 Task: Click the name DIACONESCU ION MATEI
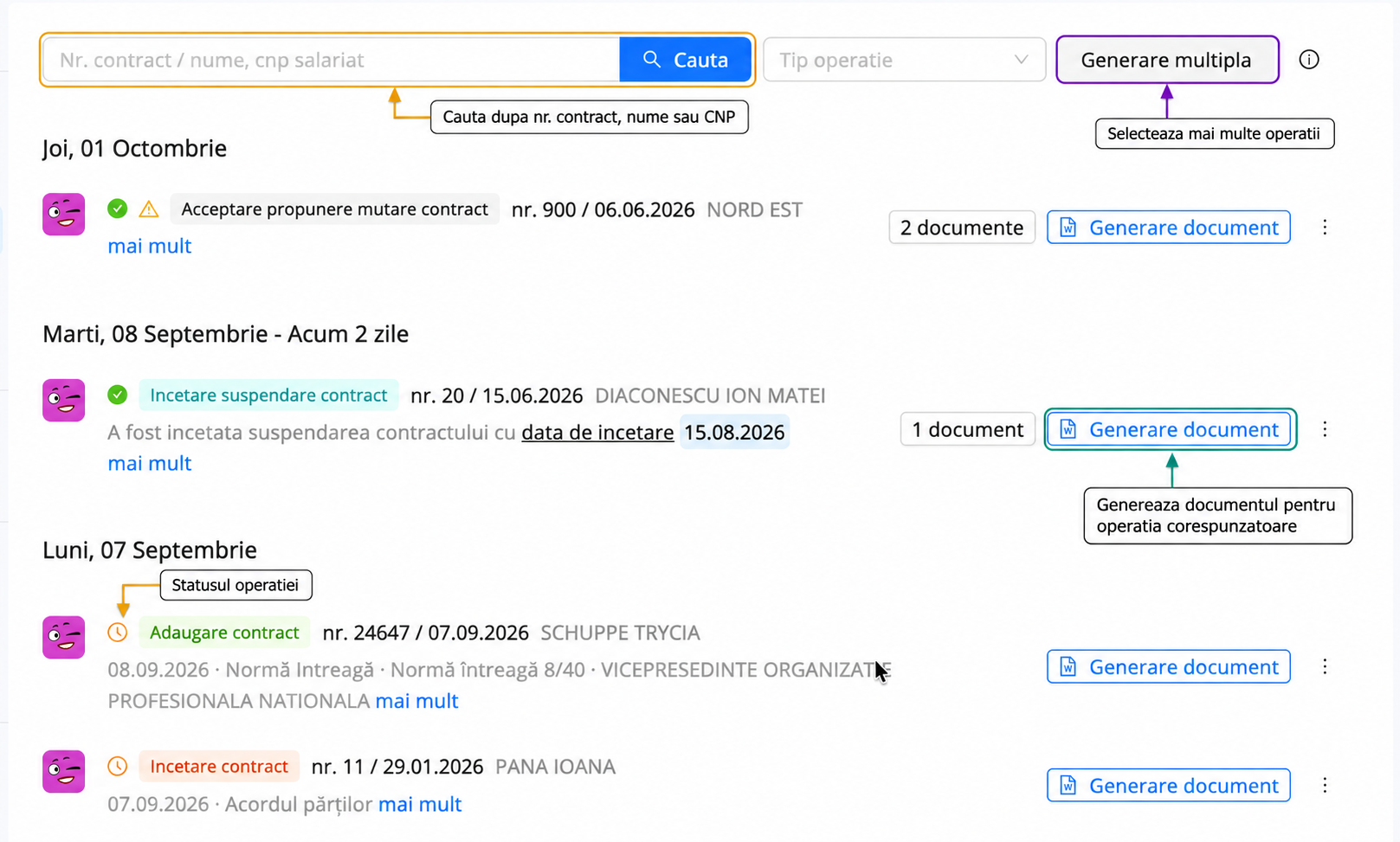710,395
